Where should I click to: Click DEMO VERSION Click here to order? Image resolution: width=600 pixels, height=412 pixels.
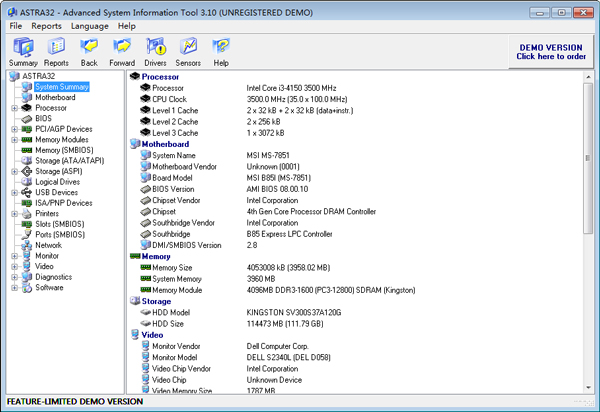coord(551,52)
